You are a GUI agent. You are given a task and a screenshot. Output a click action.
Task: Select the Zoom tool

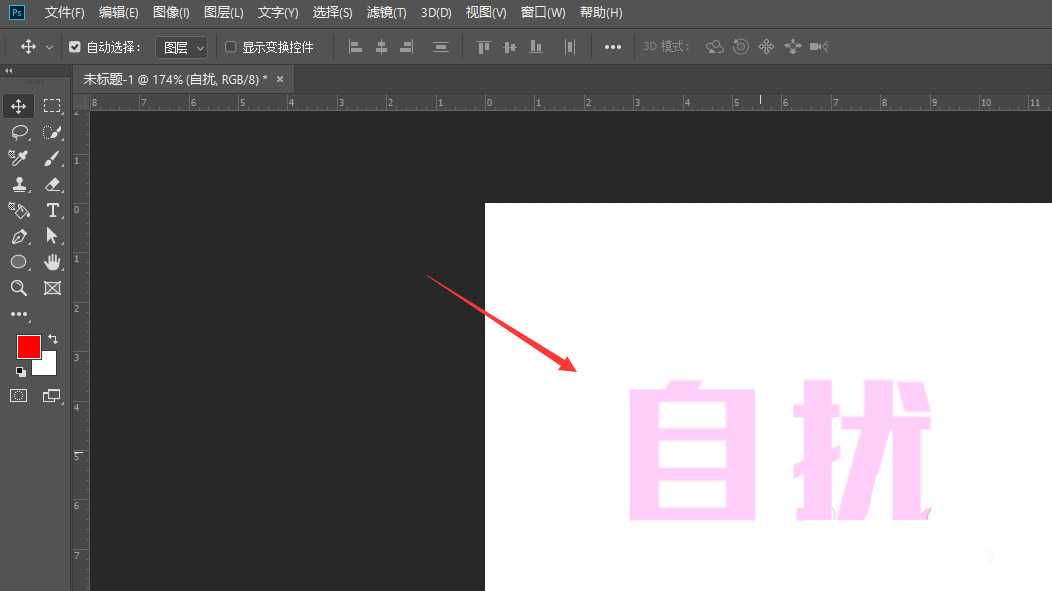point(20,288)
